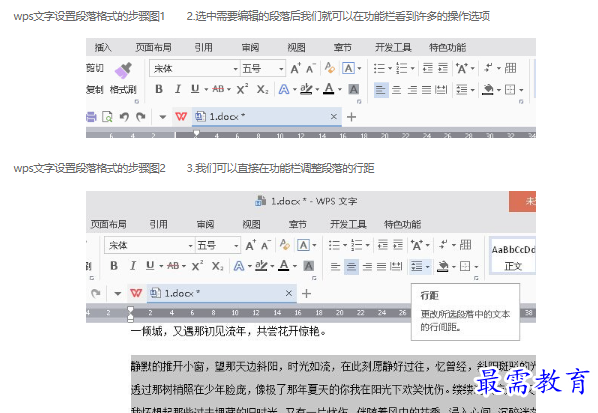Click bullet list icon in upper toolbar
598x413 pixels.
click(x=379, y=69)
